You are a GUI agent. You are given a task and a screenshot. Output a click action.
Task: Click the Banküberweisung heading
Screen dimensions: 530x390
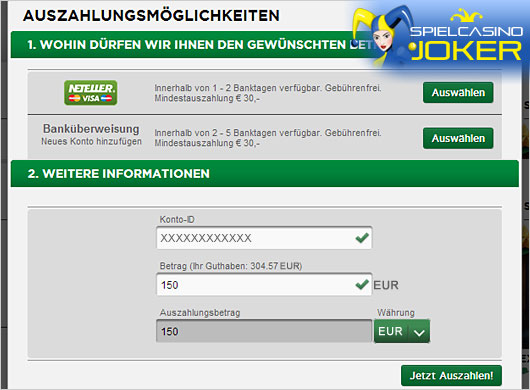click(91, 129)
